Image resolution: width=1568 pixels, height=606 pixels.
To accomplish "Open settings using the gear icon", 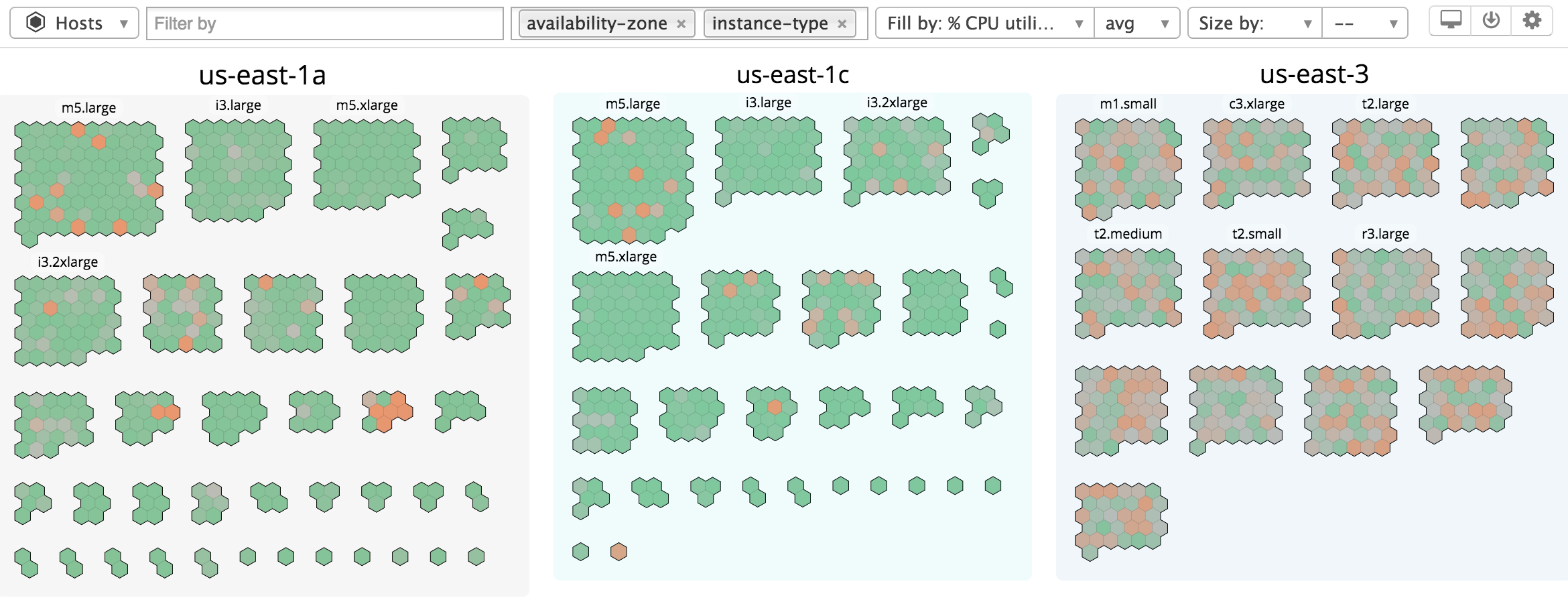I will pyautogui.click(x=1532, y=21).
